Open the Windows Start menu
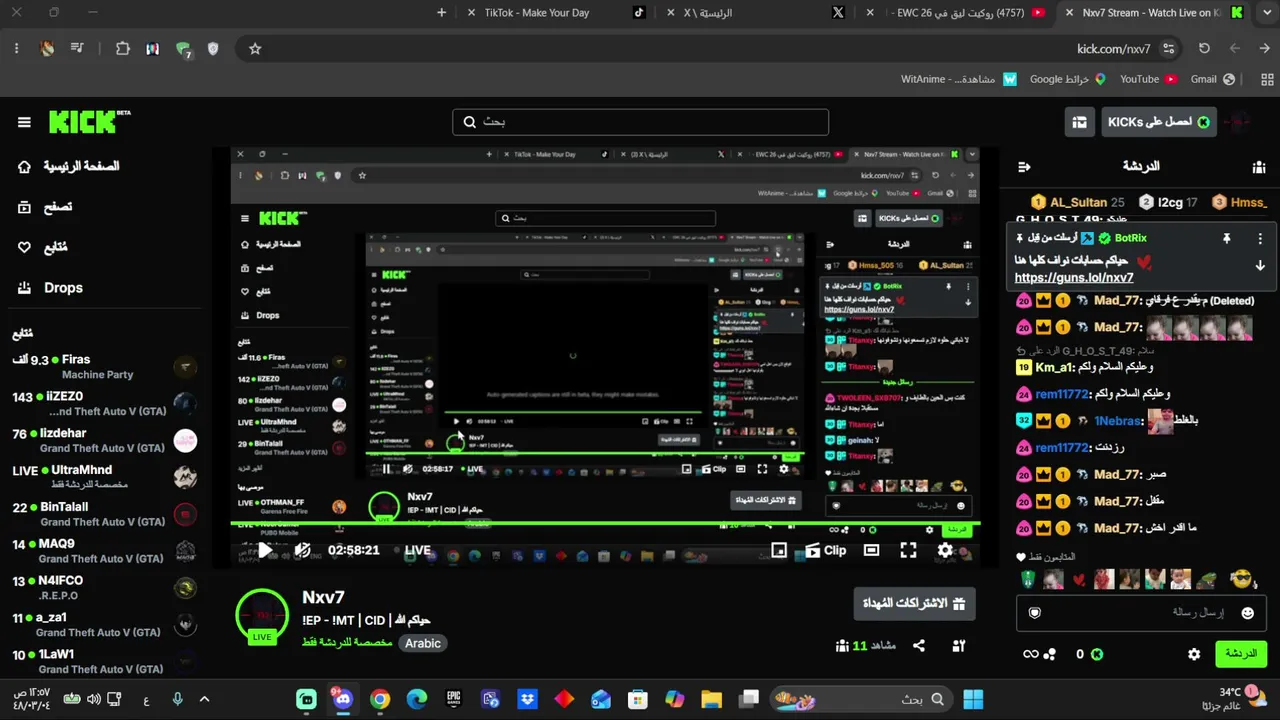This screenshot has width=1280, height=720. point(973,699)
